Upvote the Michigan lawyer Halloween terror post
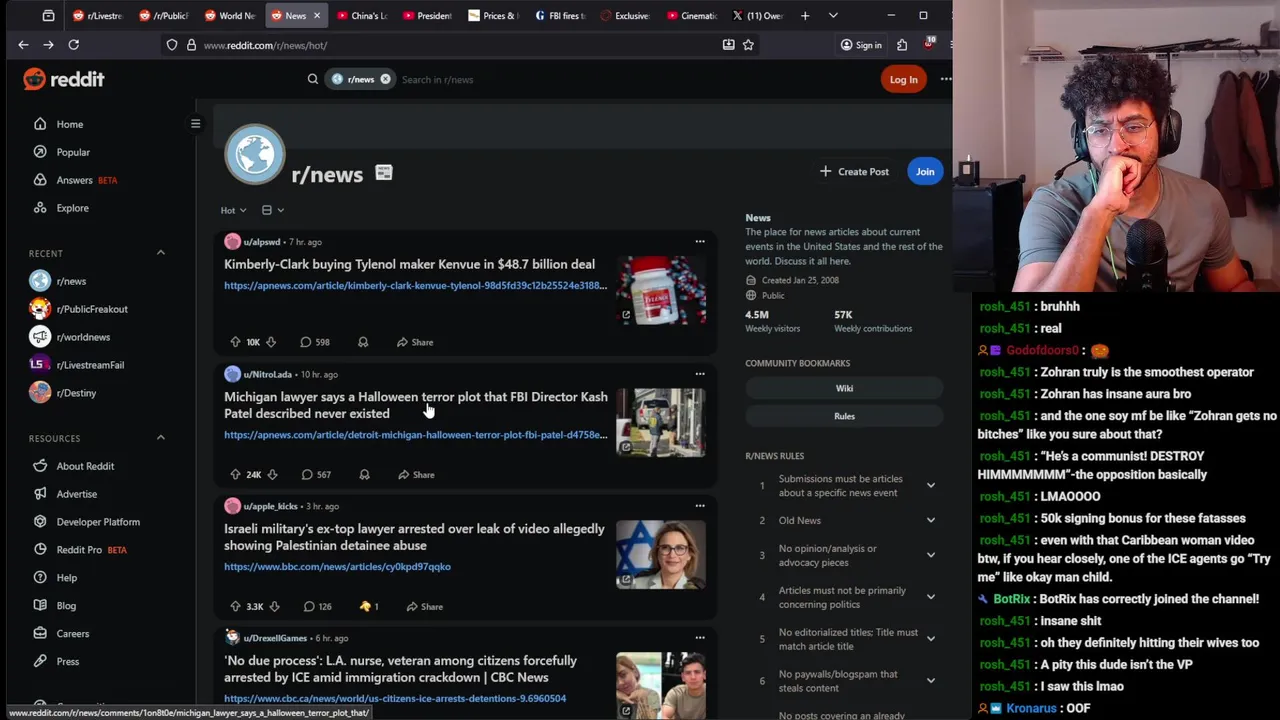The width and height of the screenshot is (1280, 720). (235, 474)
